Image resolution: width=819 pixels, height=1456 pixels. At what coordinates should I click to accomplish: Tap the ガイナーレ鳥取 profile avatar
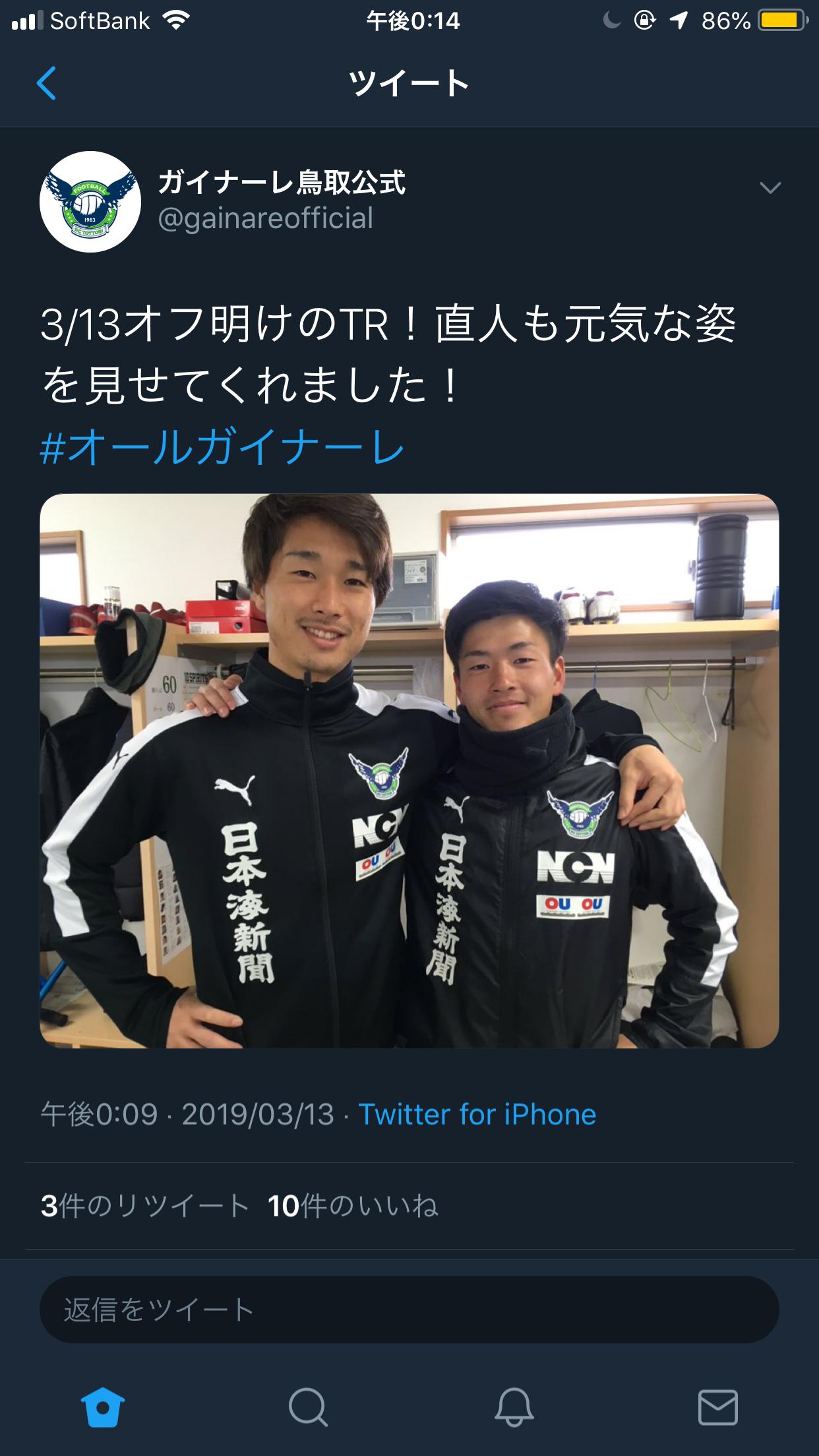click(x=90, y=202)
